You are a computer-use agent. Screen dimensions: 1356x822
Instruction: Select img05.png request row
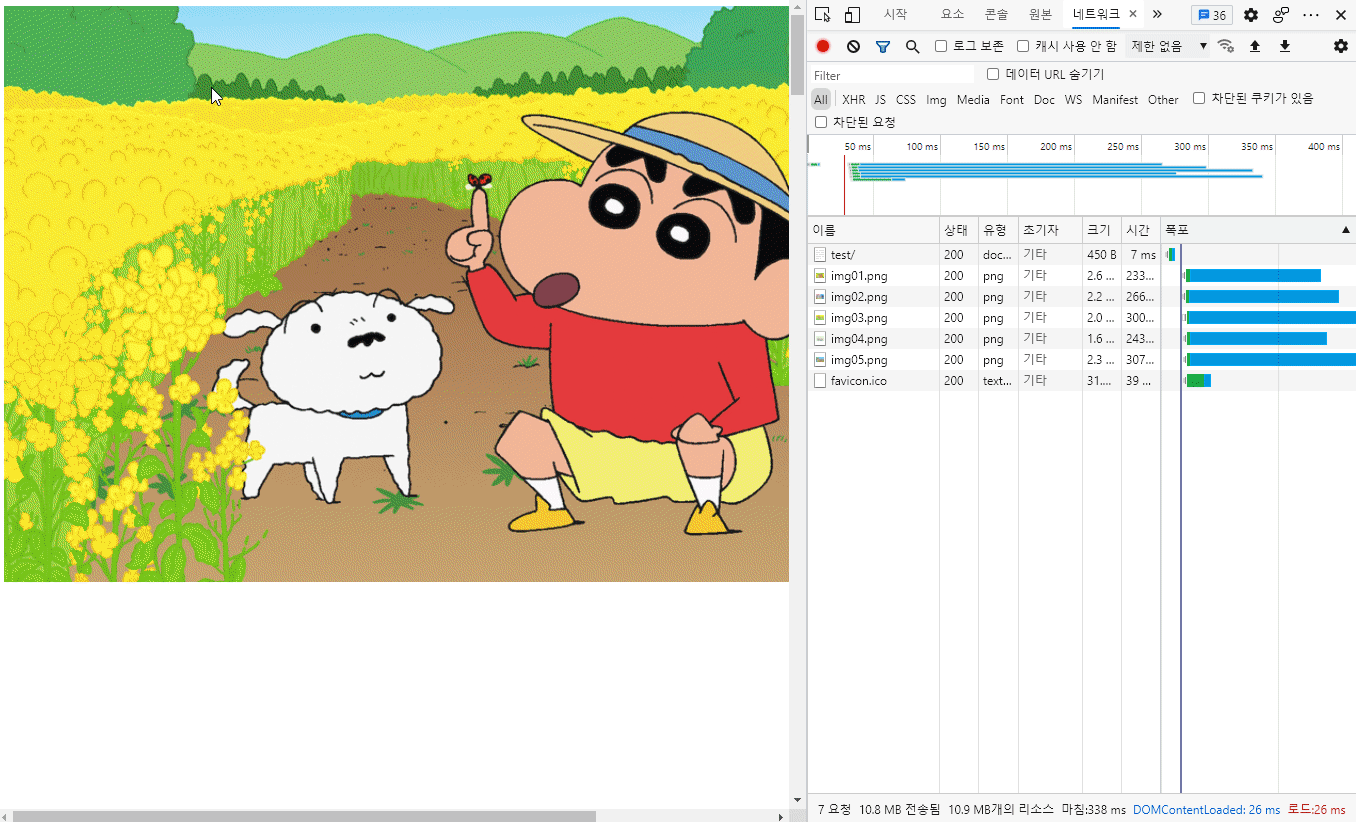(1082, 360)
